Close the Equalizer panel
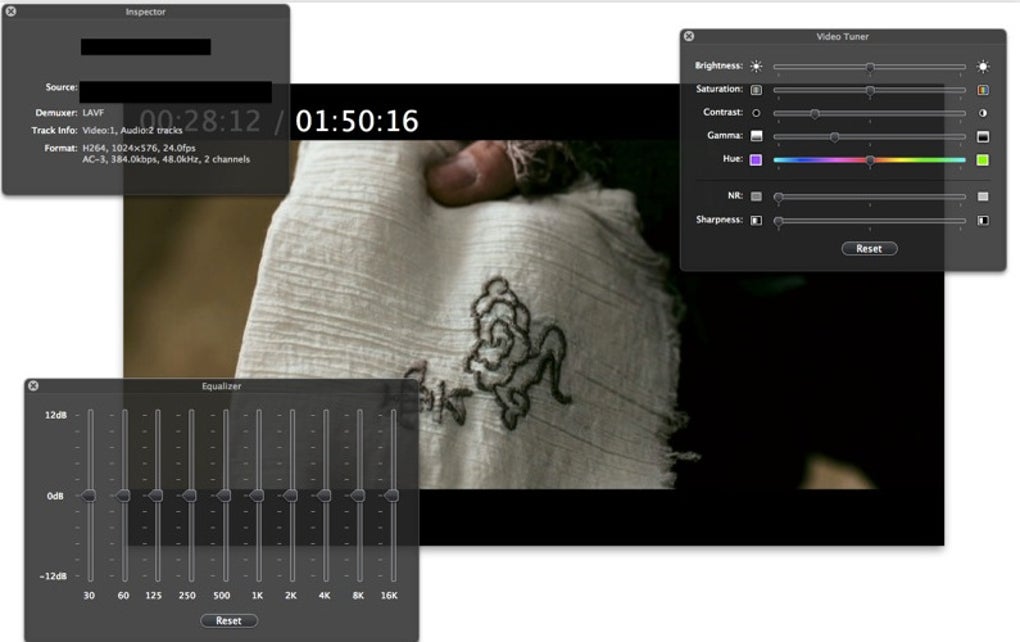 click(33, 386)
